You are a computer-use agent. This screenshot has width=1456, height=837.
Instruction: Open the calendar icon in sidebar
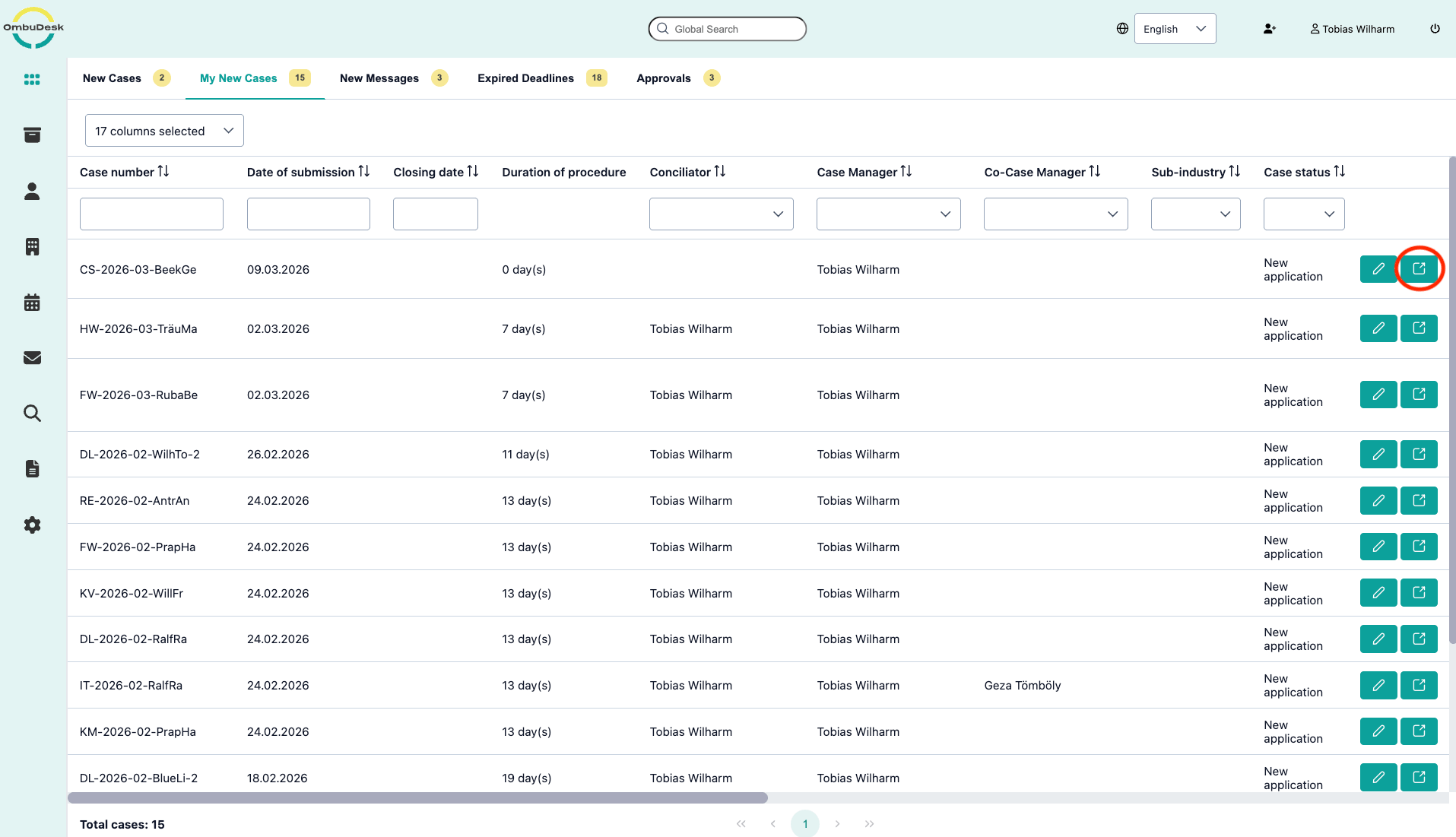(32, 303)
